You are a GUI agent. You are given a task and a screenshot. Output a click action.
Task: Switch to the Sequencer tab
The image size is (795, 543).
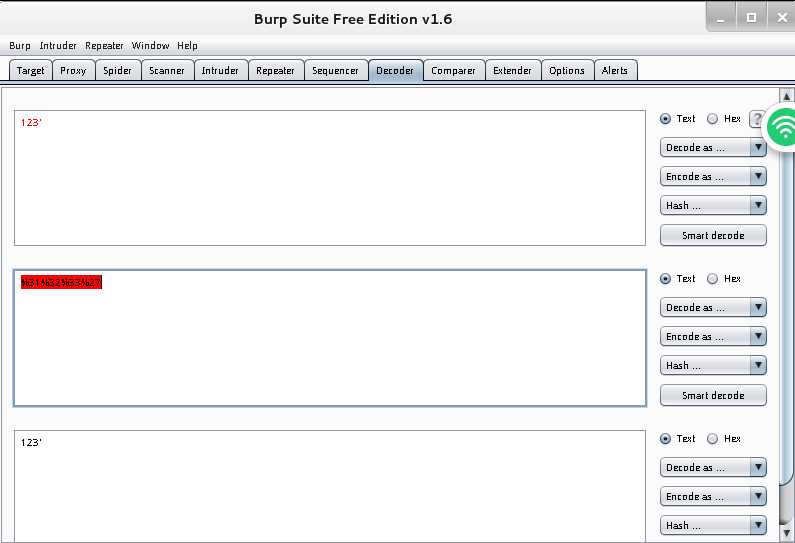tap(335, 70)
